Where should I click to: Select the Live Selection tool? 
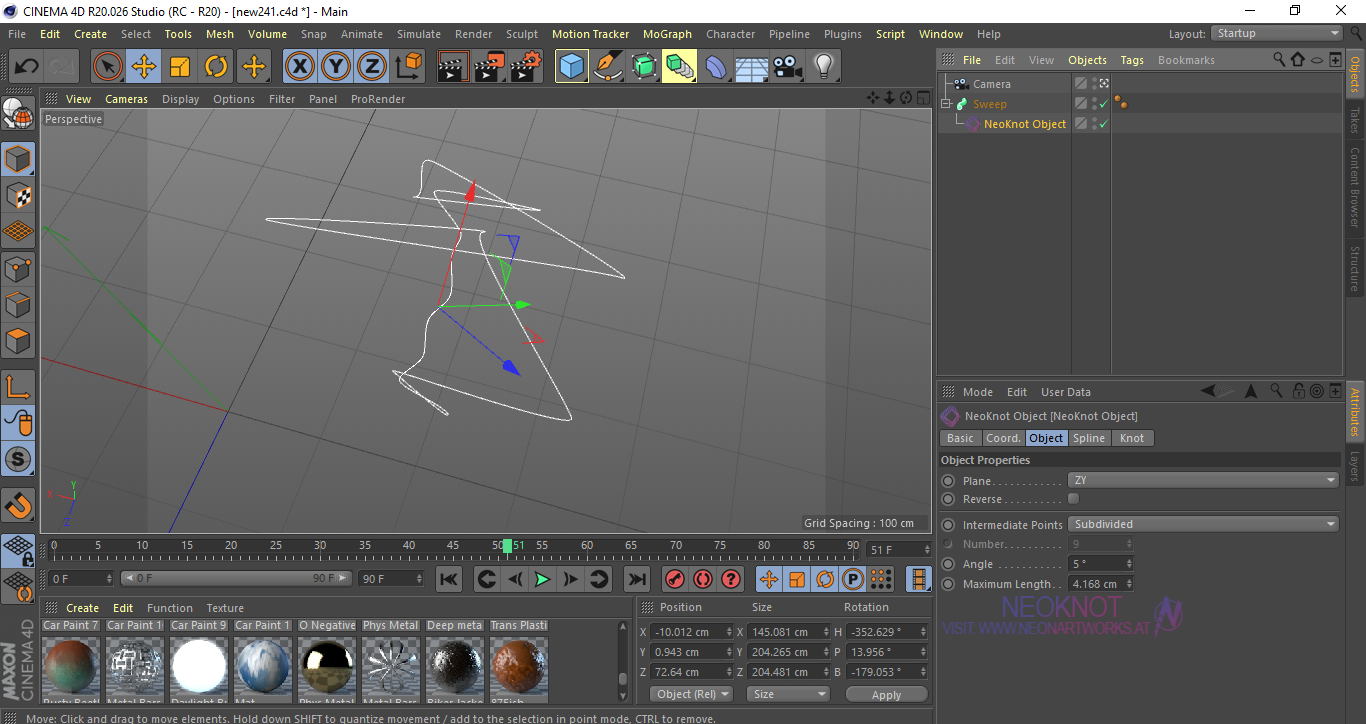coord(108,67)
